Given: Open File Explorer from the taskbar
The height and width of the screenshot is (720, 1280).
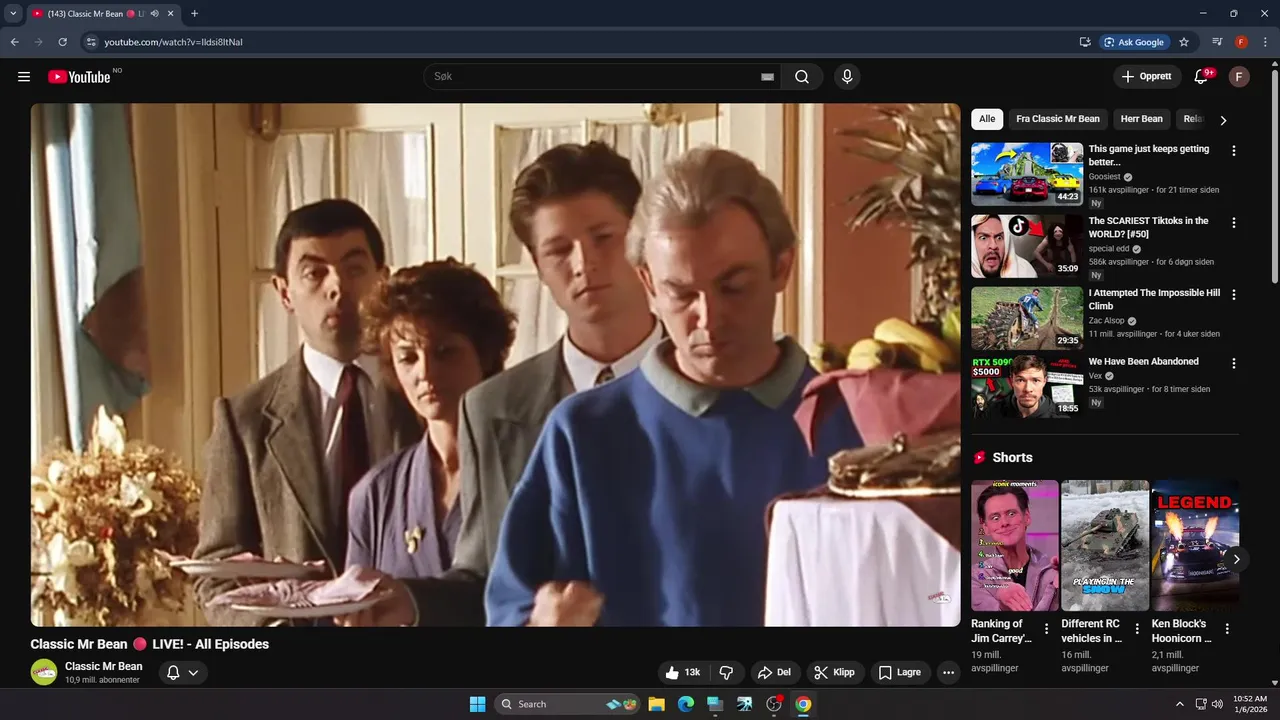Looking at the screenshot, I should point(656,704).
